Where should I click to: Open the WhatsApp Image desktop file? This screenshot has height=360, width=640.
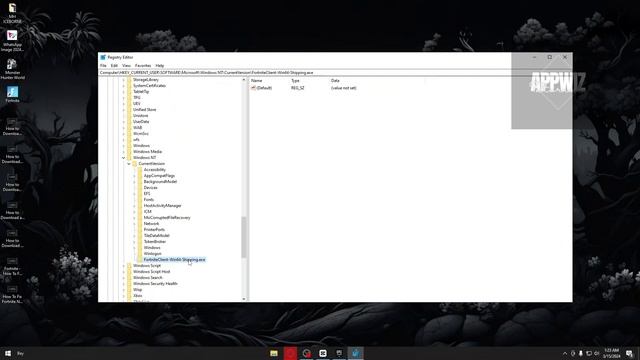(x=12, y=41)
